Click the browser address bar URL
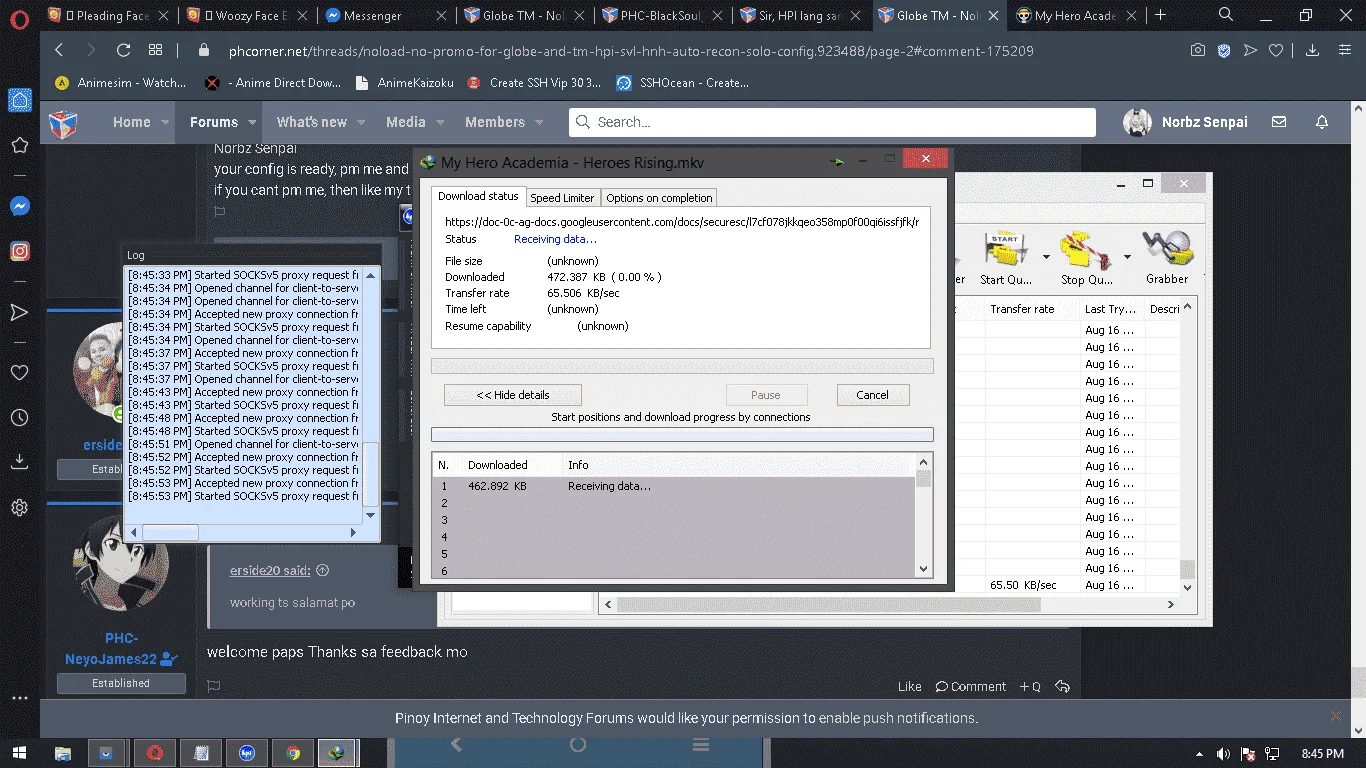Image resolution: width=1366 pixels, height=768 pixels. point(630,51)
